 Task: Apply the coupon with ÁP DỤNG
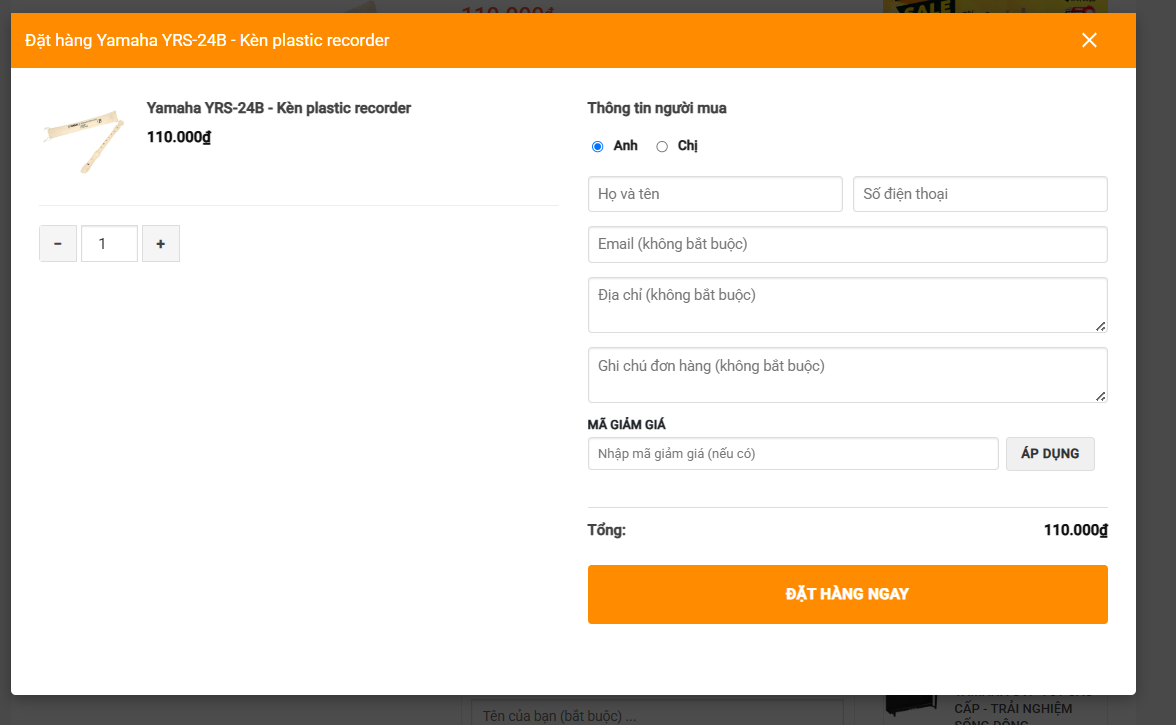click(x=1050, y=454)
